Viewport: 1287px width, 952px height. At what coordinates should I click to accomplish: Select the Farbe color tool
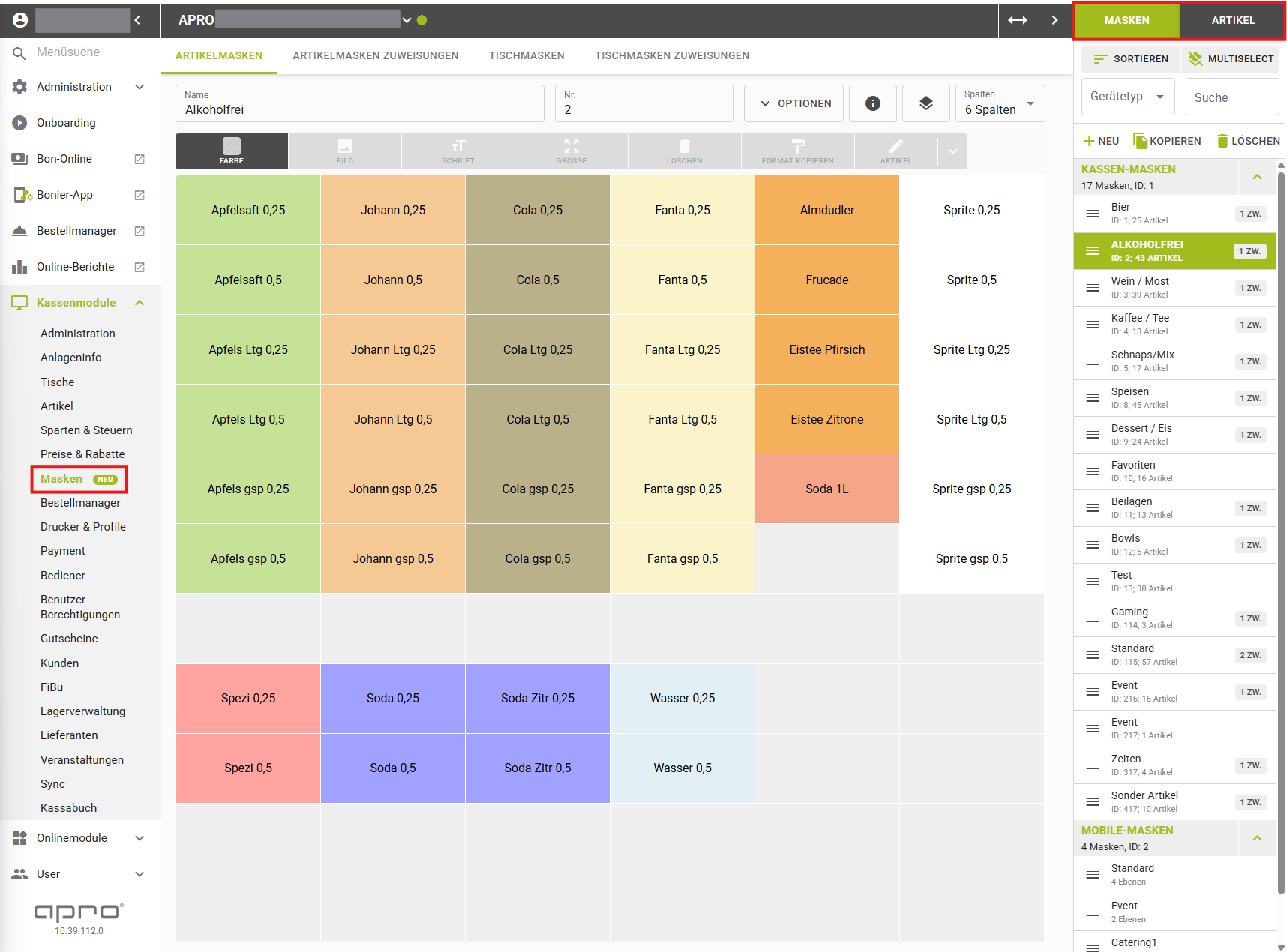pyautogui.click(x=232, y=151)
